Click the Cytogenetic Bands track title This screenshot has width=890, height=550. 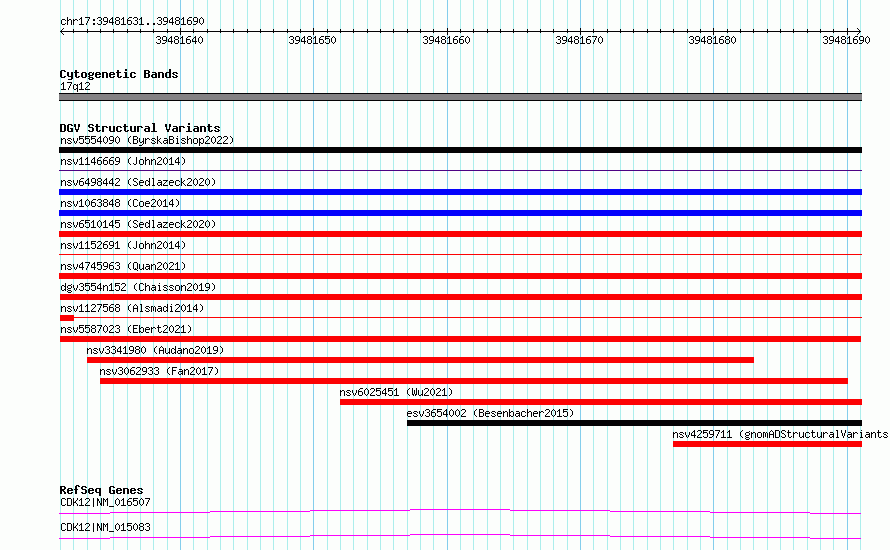tap(119, 74)
